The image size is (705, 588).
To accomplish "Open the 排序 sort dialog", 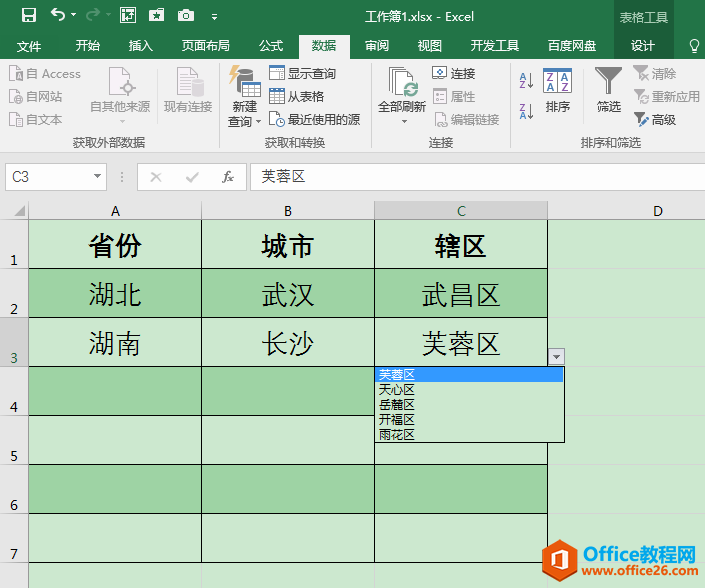I will pyautogui.click(x=558, y=90).
